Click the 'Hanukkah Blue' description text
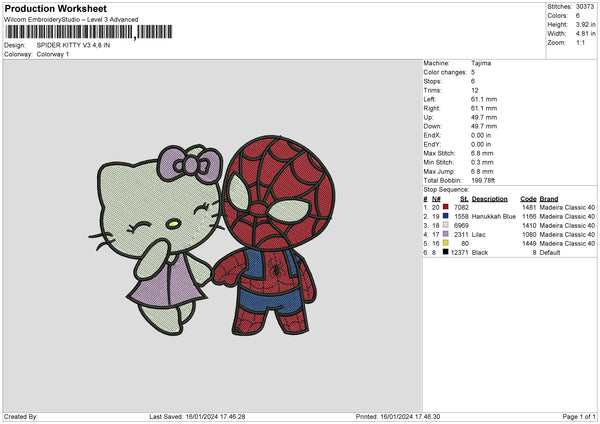Screen dimensions: 600x424 [x=494, y=217]
